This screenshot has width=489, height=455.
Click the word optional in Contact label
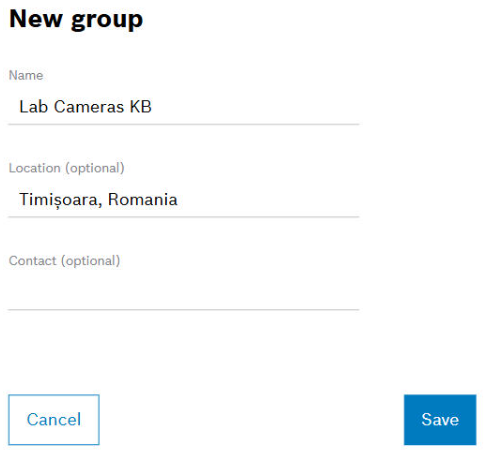[x=91, y=261]
